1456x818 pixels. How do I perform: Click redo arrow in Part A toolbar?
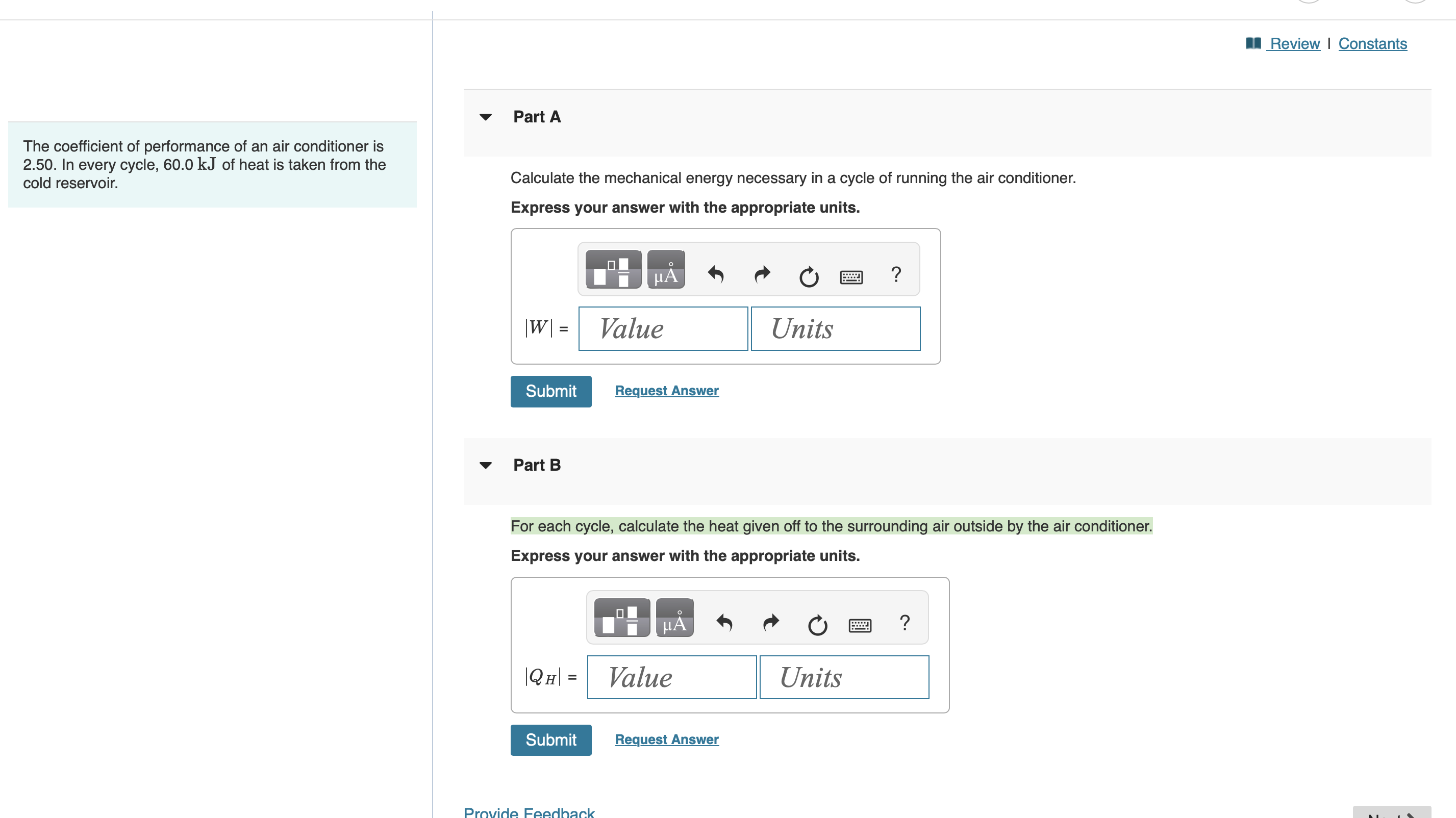point(763,274)
